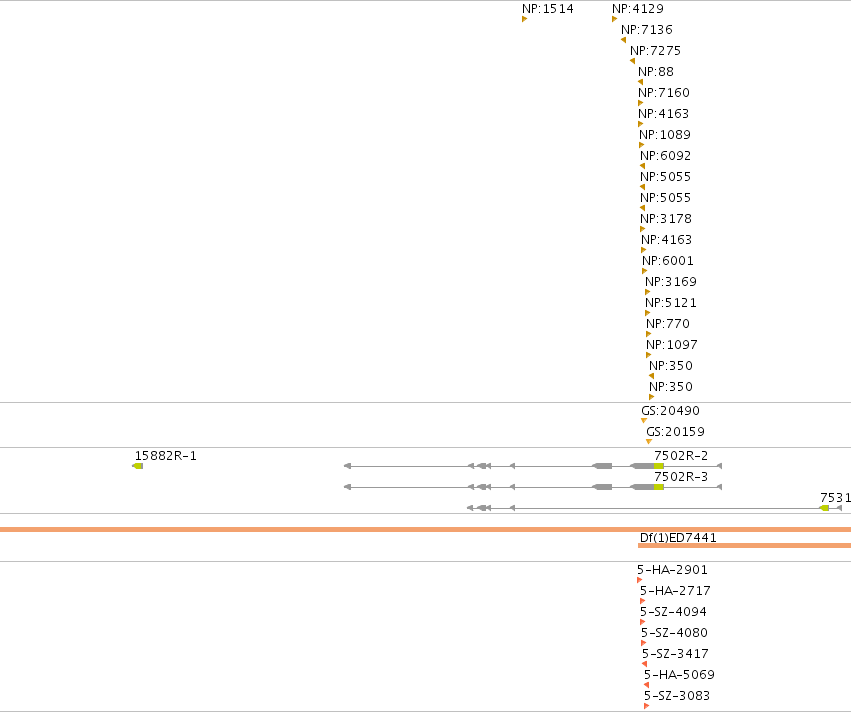Pick the triangle glyph under NP:7160
Image resolution: width=851 pixels, height=712 pixels.
pos(640,103)
